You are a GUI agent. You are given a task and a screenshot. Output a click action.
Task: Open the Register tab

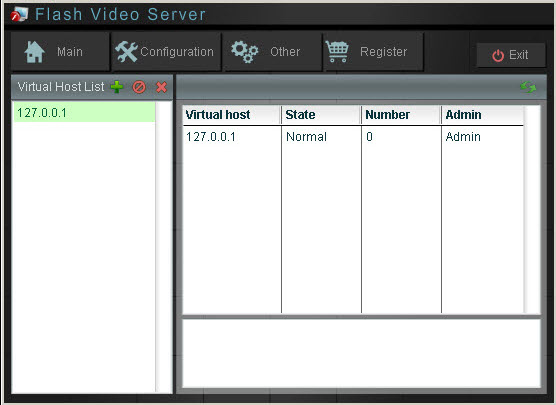373,52
